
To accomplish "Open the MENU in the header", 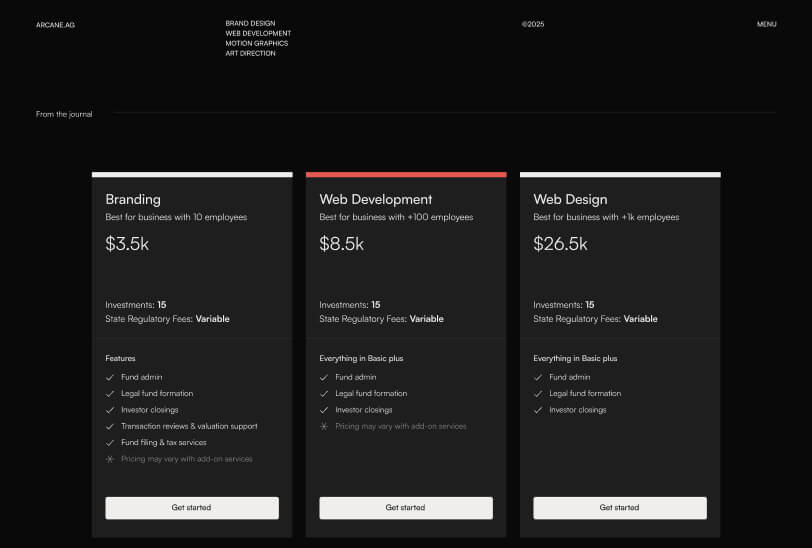I will point(766,24).
